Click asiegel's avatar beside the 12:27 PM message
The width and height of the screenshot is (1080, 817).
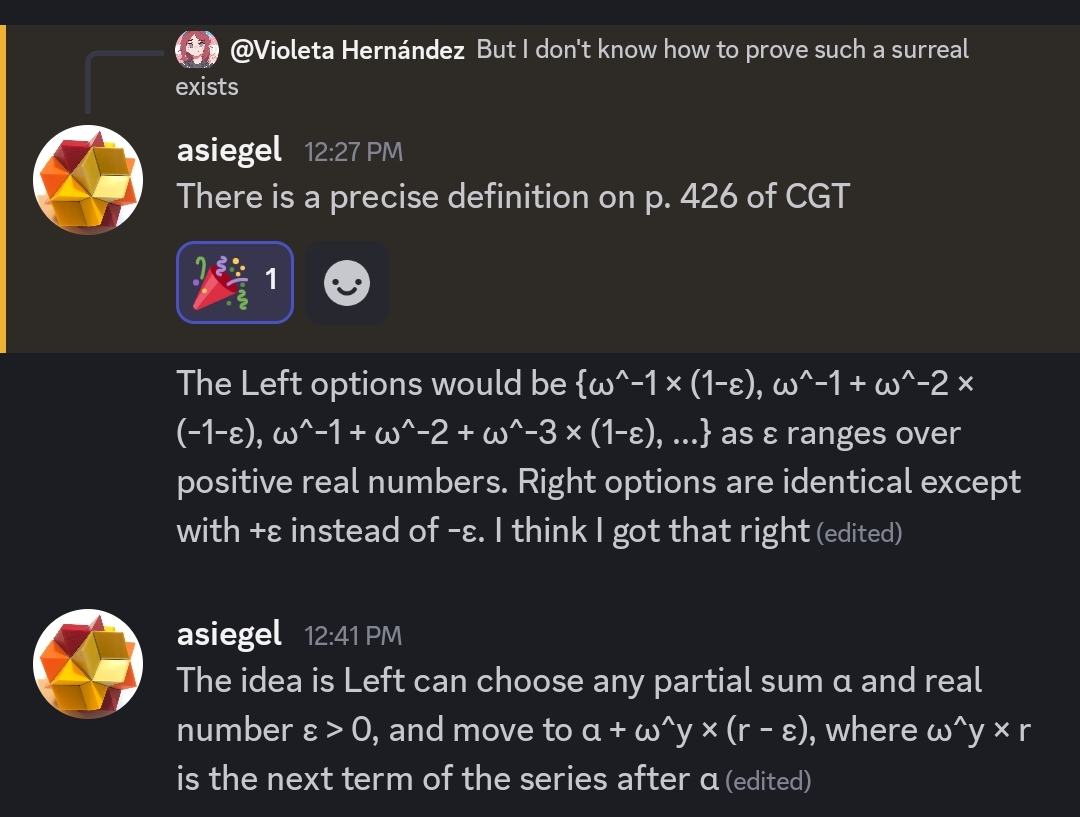88,180
